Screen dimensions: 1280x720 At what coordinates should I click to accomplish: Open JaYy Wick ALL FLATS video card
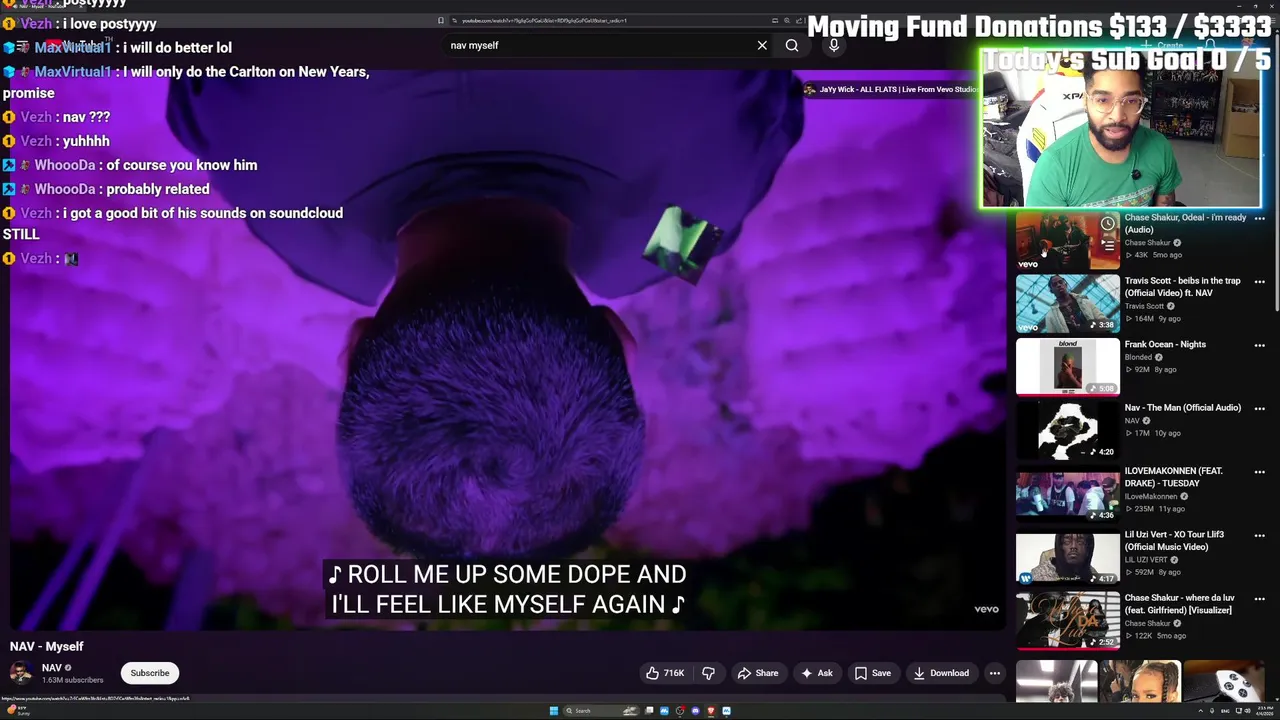[891, 89]
